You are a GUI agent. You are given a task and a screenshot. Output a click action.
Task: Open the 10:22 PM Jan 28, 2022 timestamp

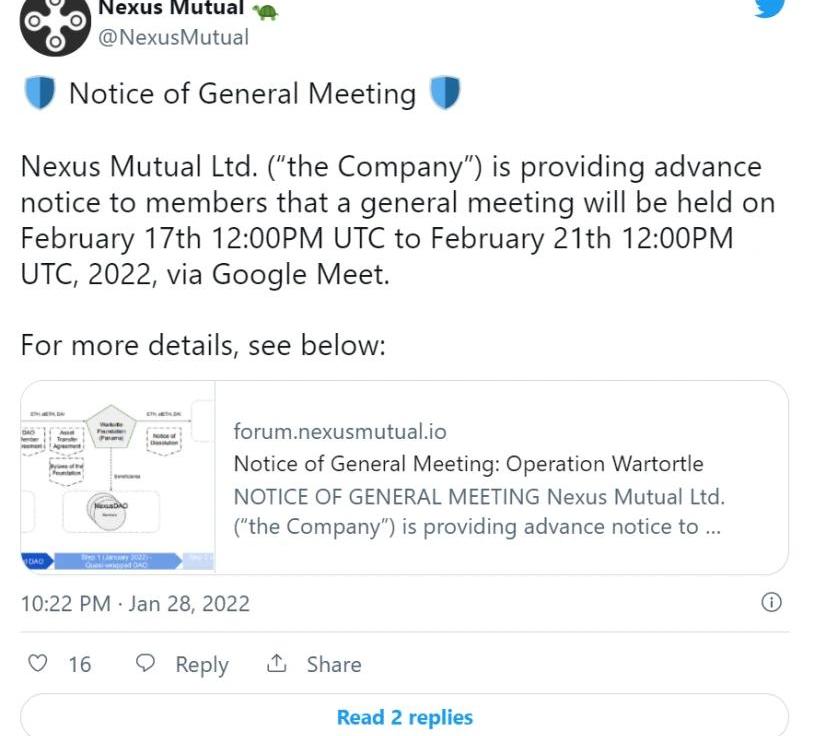coord(135,604)
